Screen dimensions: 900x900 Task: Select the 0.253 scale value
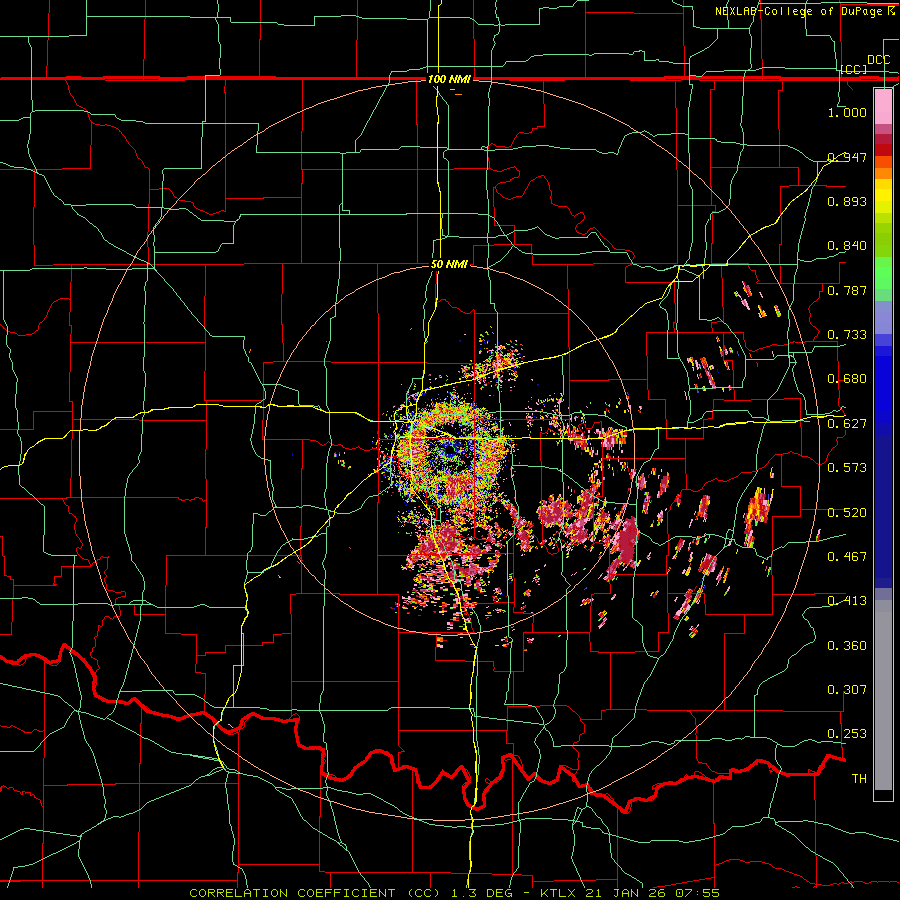(847, 734)
